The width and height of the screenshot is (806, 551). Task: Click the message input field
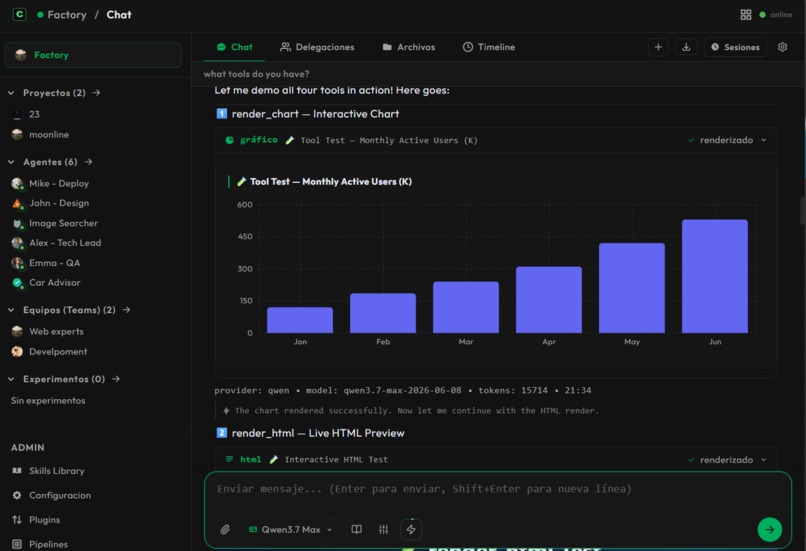(498, 491)
